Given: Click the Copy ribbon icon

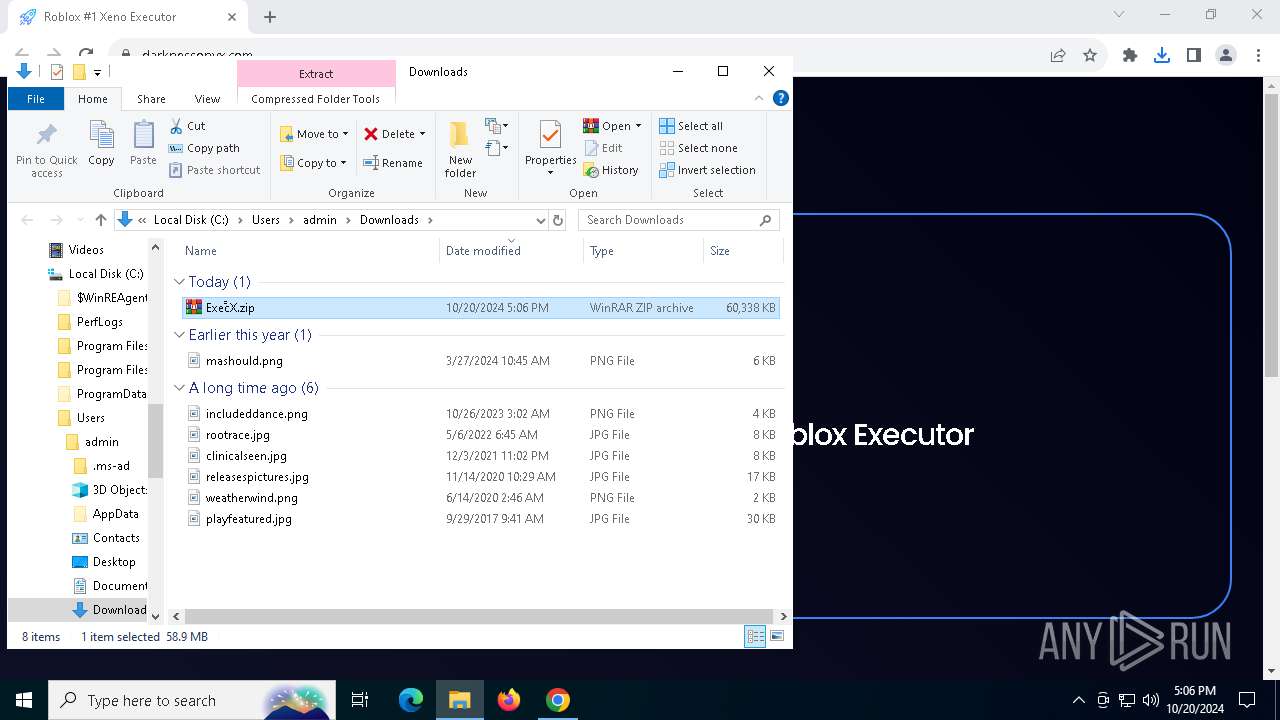Looking at the screenshot, I should click(x=101, y=143).
